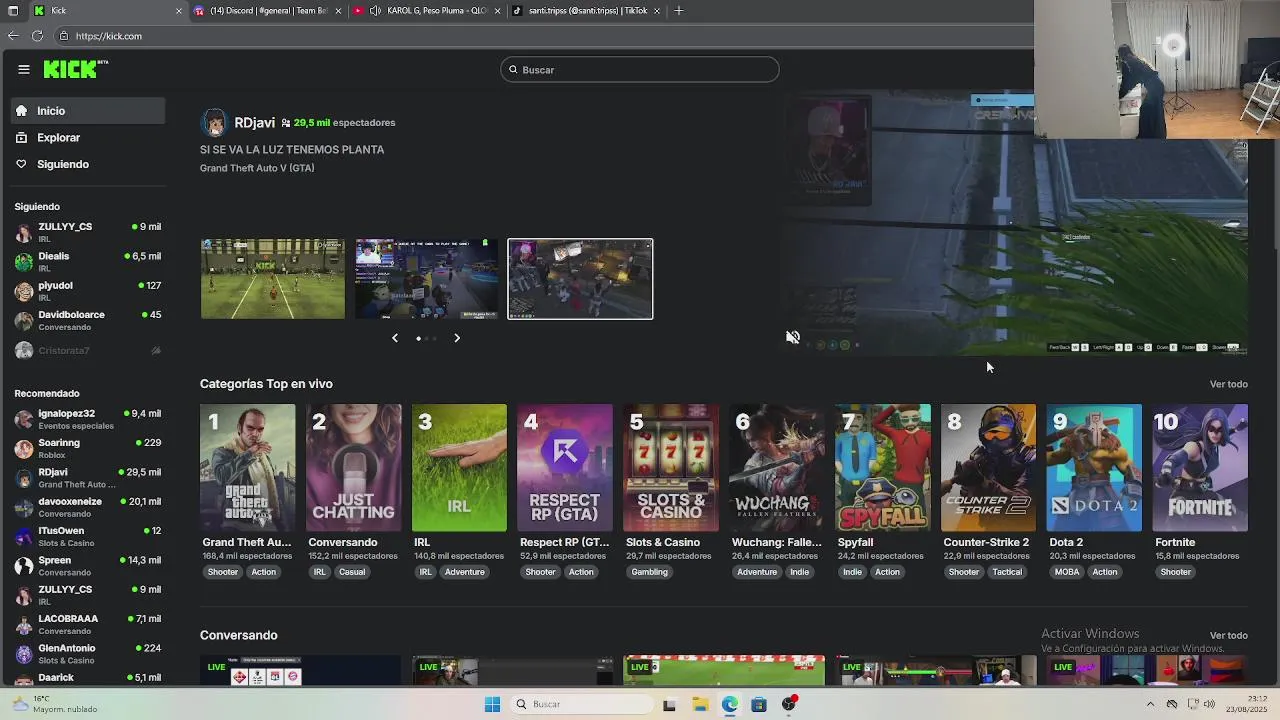The height and width of the screenshot is (720, 1280).
Task: Select first featured stream thumbnail, the football pitch
Action: pyautogui.click(x=273, y=279)
